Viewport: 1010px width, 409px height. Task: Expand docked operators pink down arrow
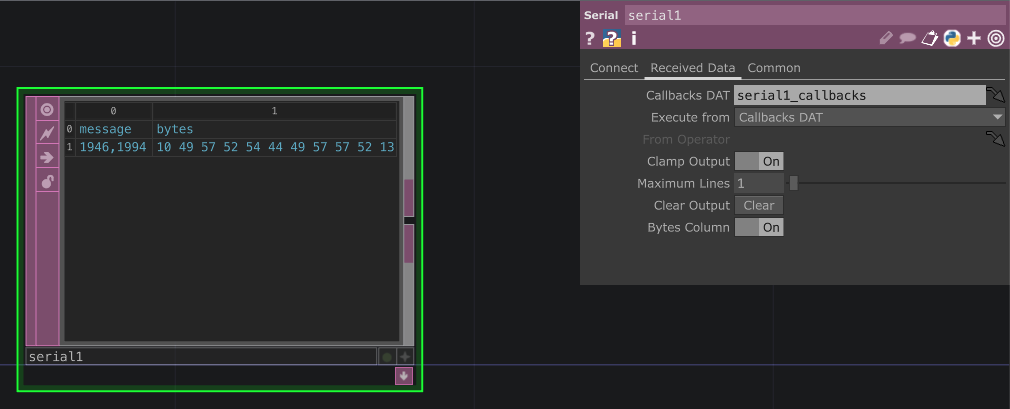[x=404, y=376]
